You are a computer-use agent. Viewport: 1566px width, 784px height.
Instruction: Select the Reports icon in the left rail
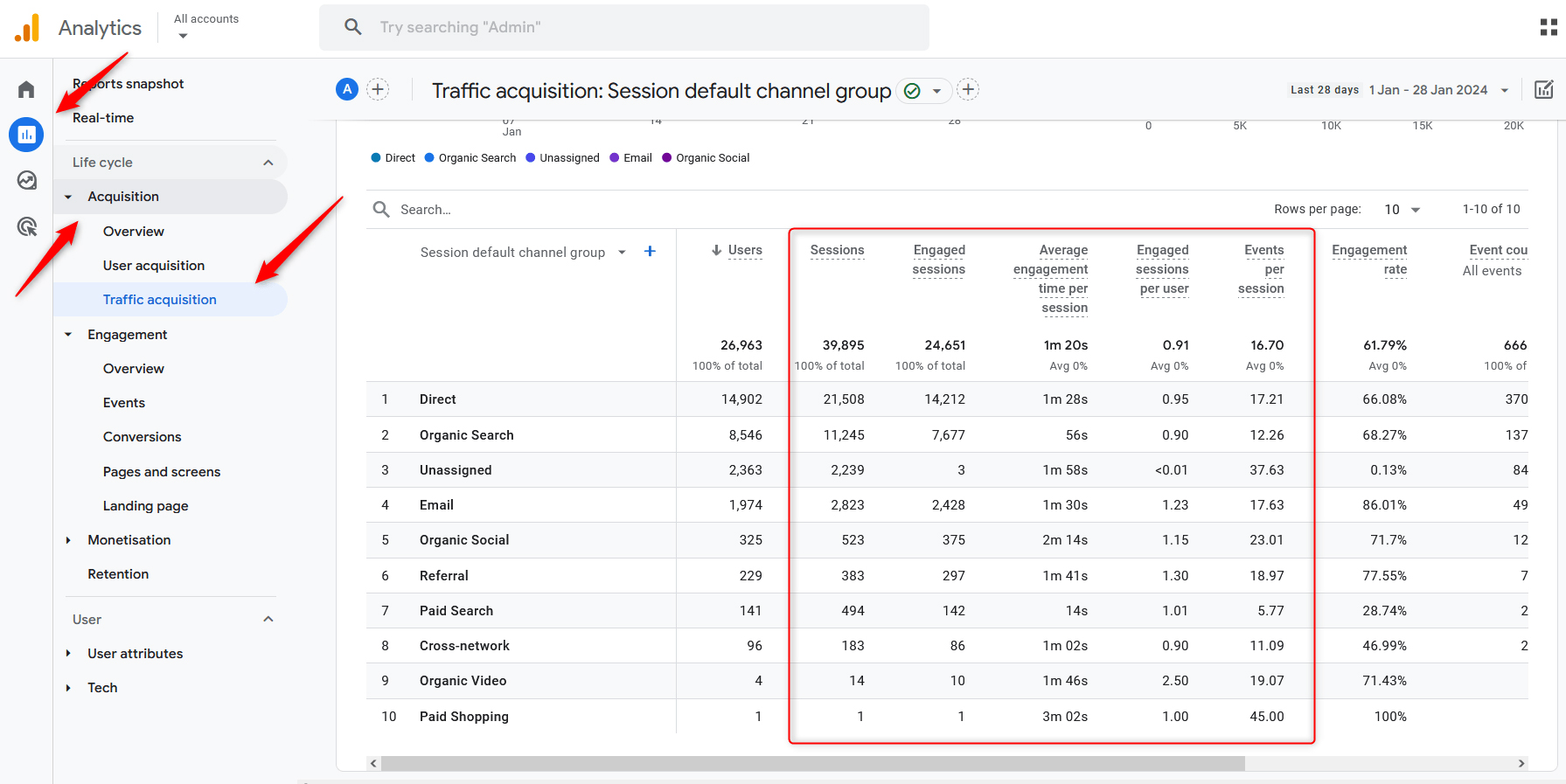pos(26,135)
